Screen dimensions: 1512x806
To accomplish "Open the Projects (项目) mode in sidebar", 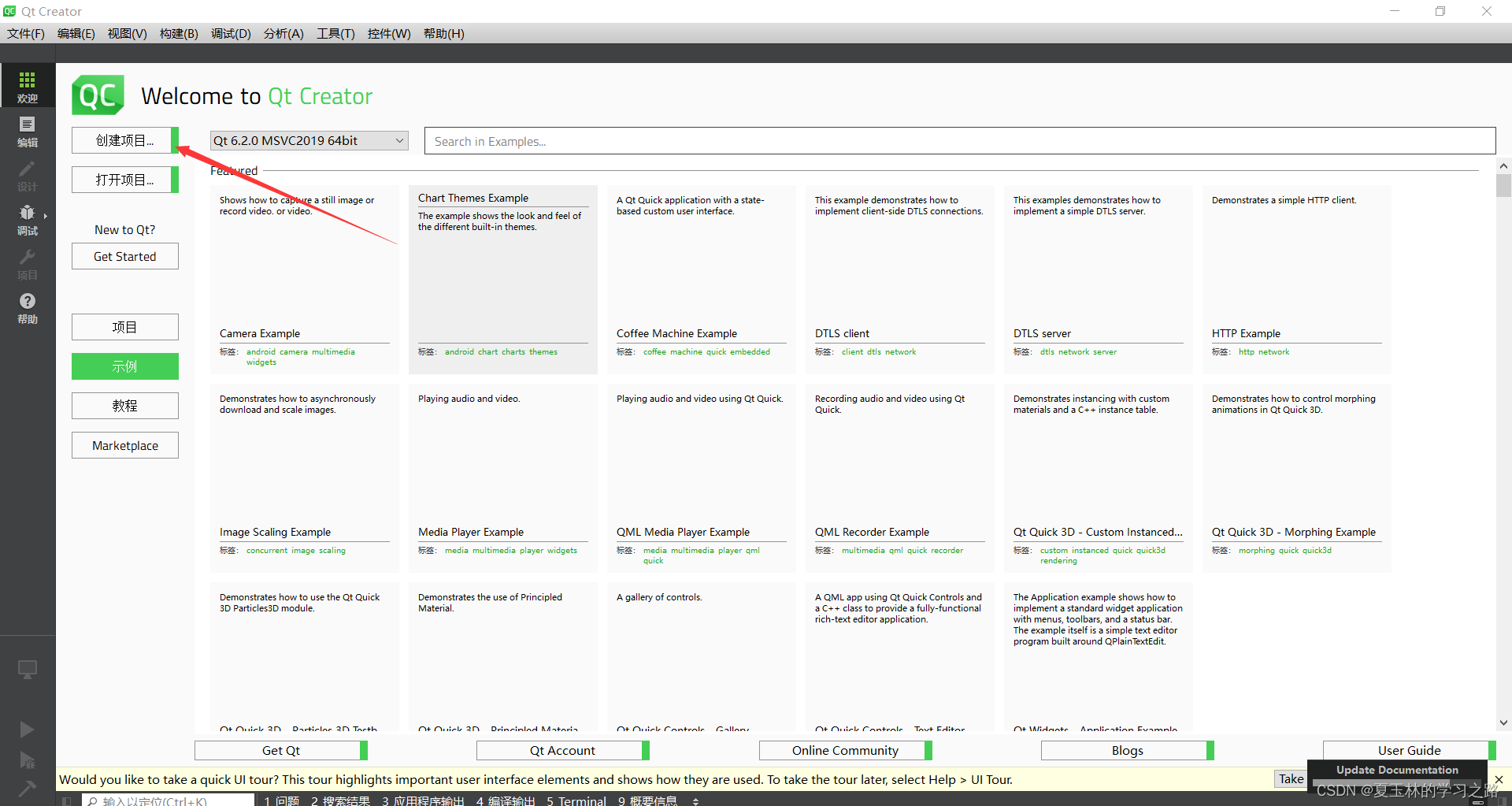I will (28, 263).
